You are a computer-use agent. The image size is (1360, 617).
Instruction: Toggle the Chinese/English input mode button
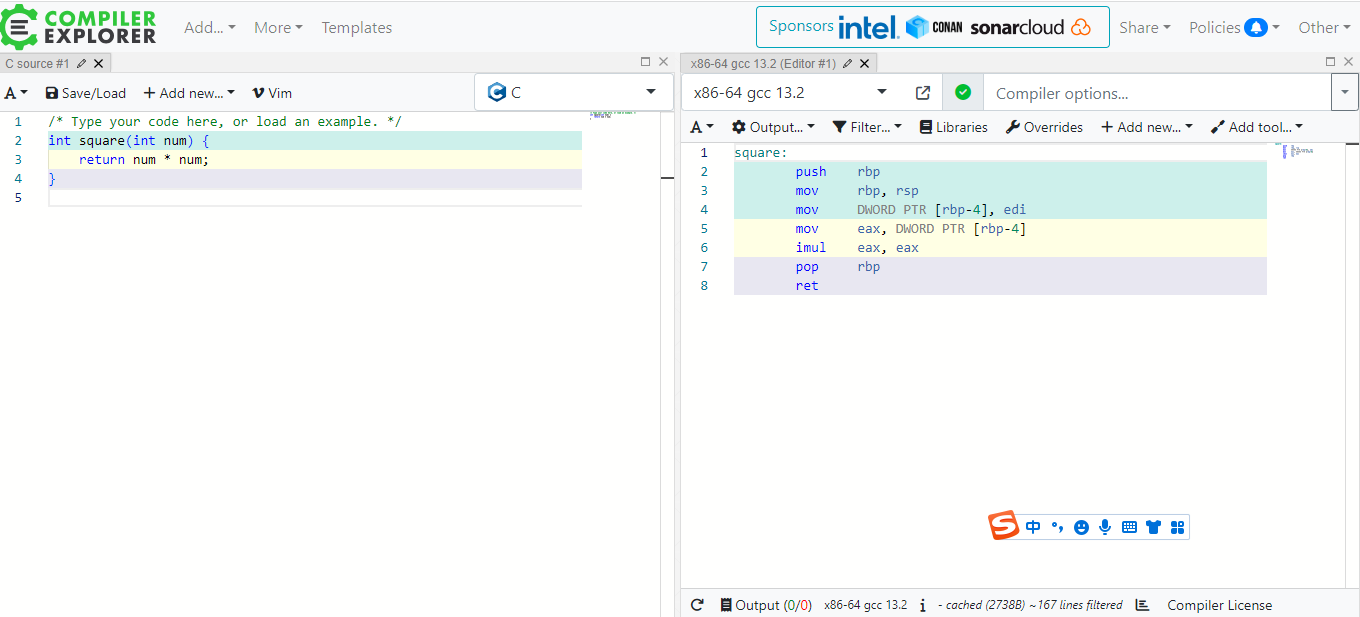click(1033, 527)
